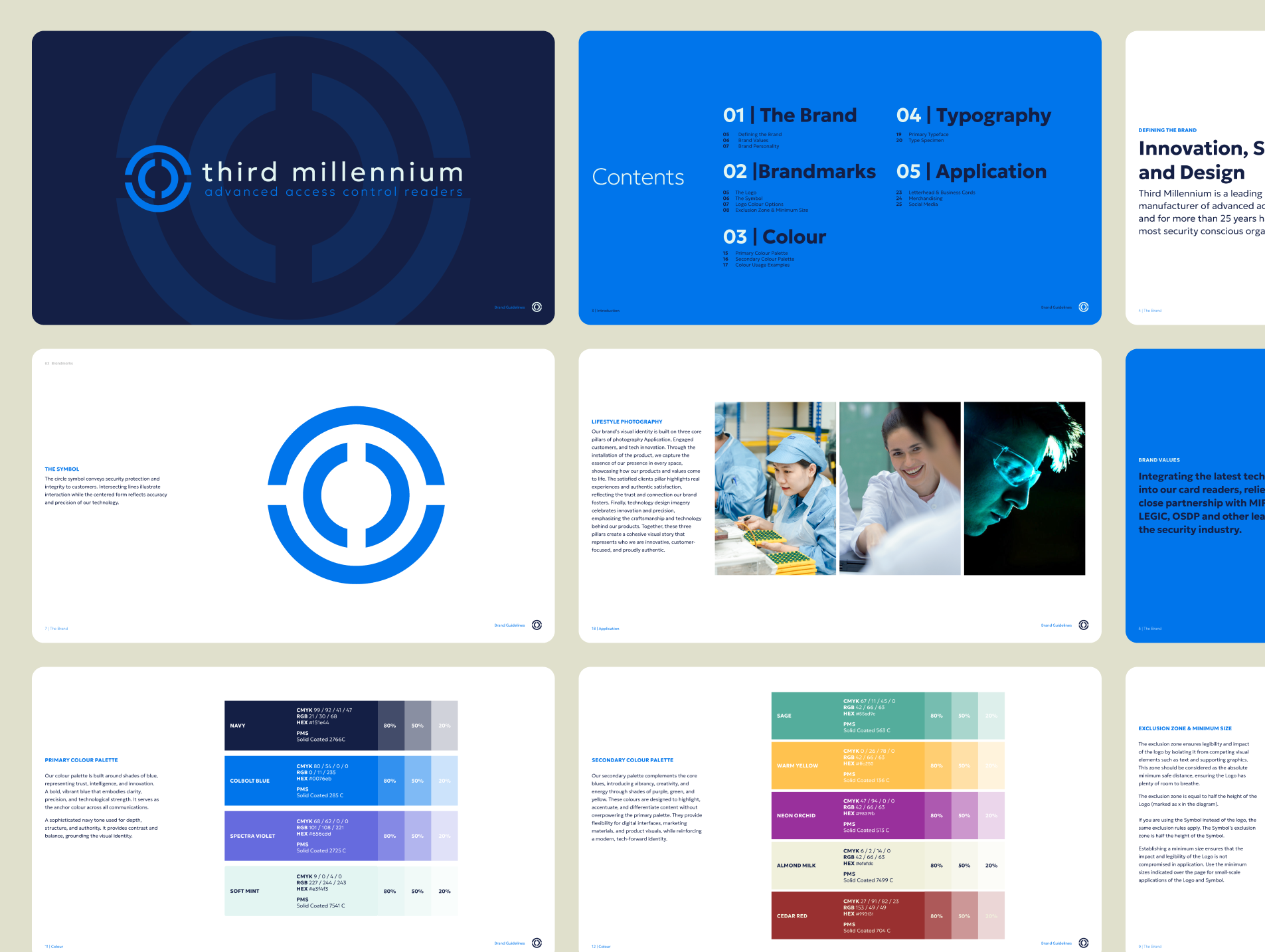Viewport: 1265px width, 952px height.
Task: Click the Sage 80% tint swatch
Action: tap(938, 716)
